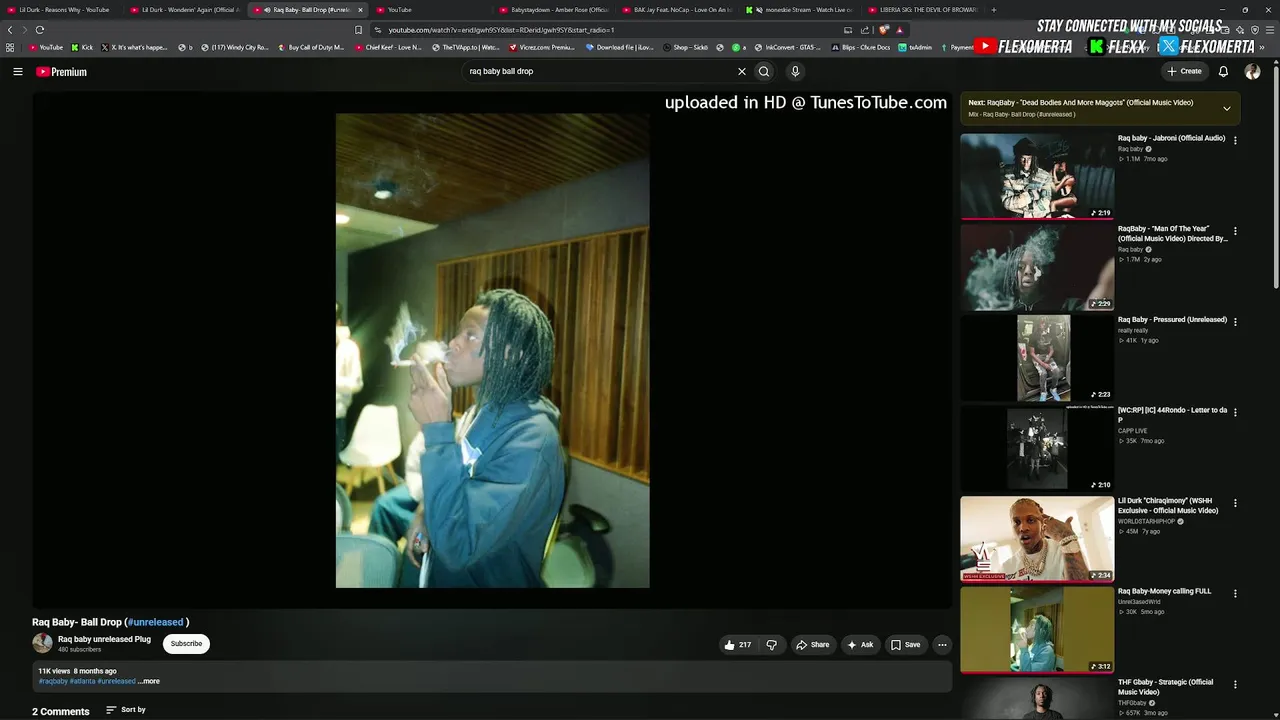The width and height of the screenshot is (1280, 720).
Task: Clear the search box with the X
Action: [x=742, y=72]
